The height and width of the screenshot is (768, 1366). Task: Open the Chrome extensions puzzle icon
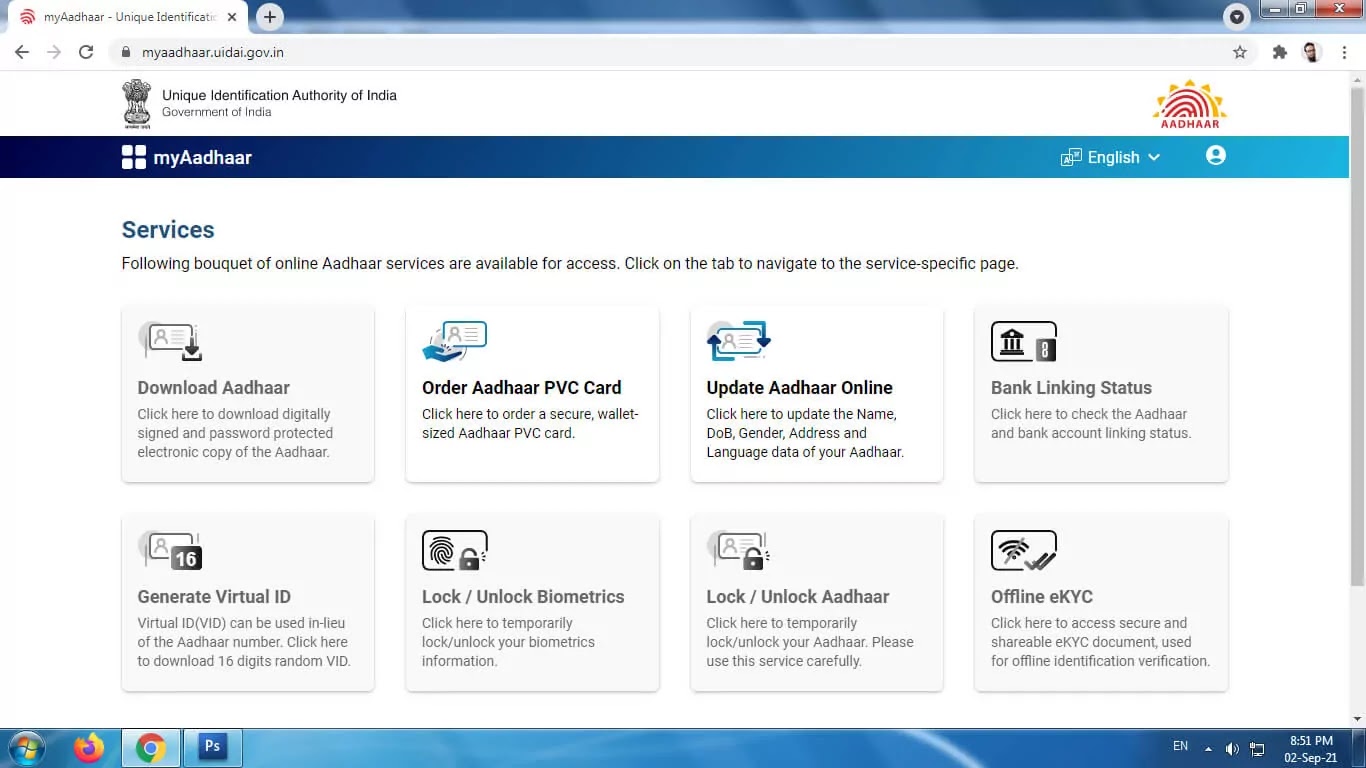pyautogui.click(x=1279, y=52)
